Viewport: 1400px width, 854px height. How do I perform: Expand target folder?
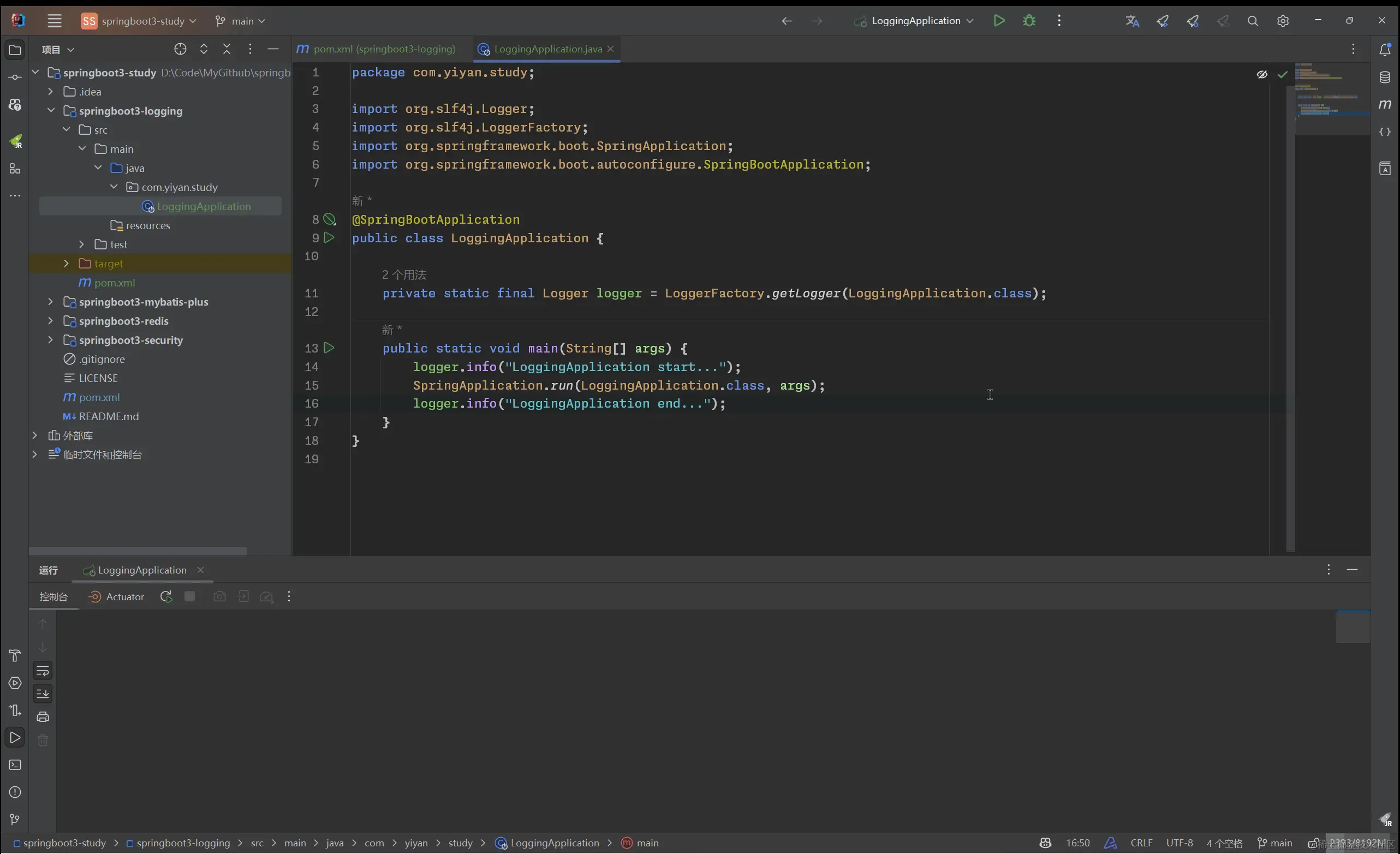(x=67, y=263)
